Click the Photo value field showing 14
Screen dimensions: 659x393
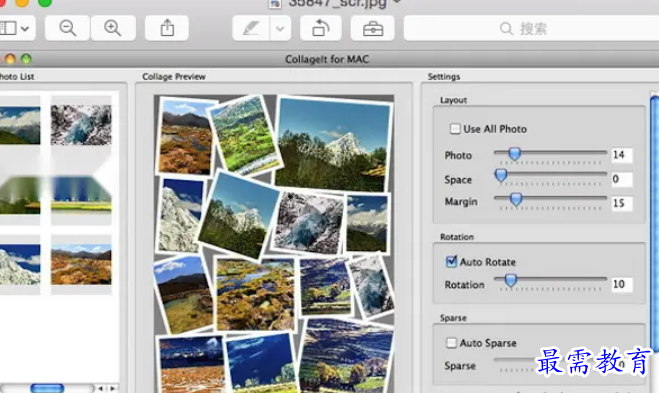point(622,155)
